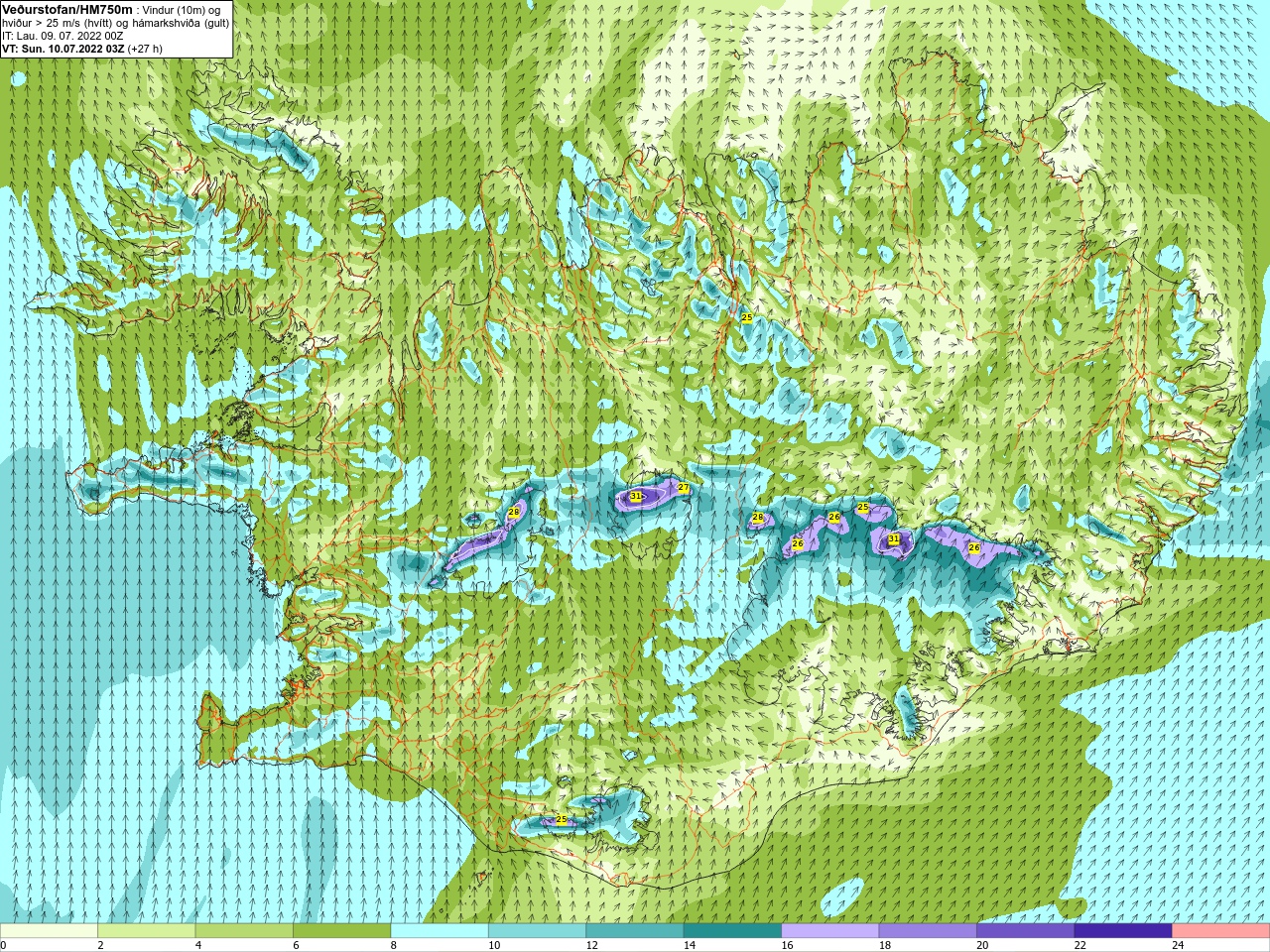Image resolution: width=1270 pixels, height=952 pixels.
Task: Click the 22–24 m/s deep indigo legend swatch
Action: click(1123, 931)
